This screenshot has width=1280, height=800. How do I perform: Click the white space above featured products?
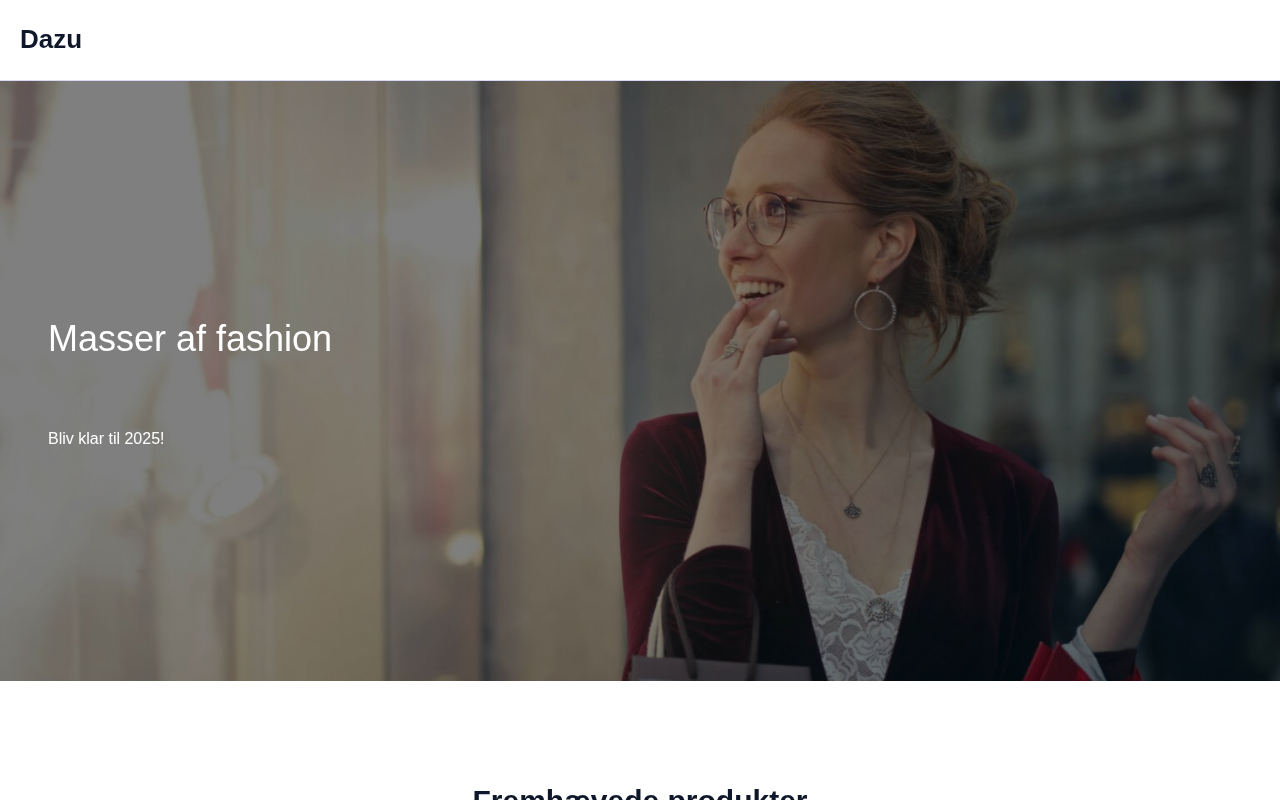point(640,730)
